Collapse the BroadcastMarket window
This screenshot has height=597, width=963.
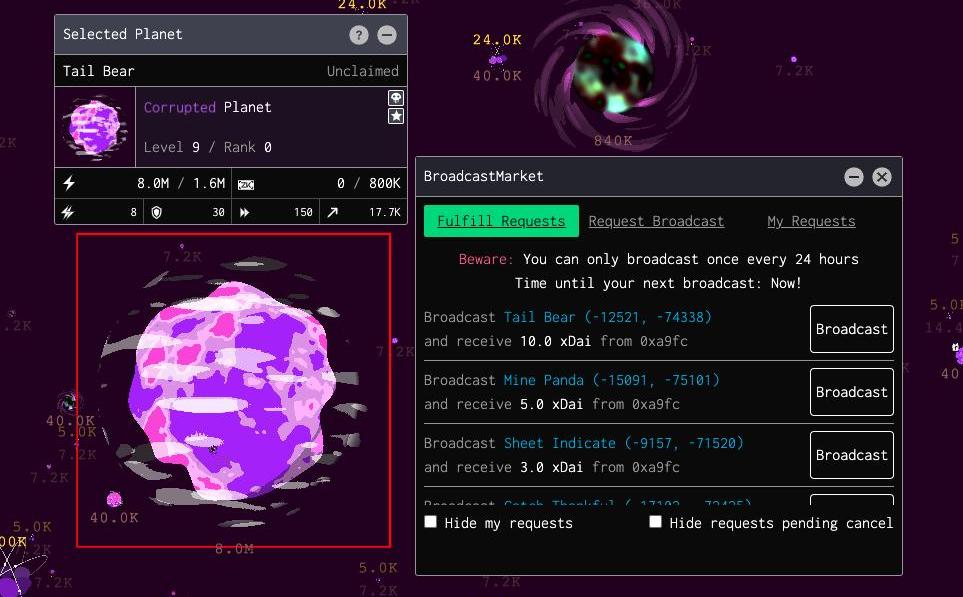click(x=853, y=177)
